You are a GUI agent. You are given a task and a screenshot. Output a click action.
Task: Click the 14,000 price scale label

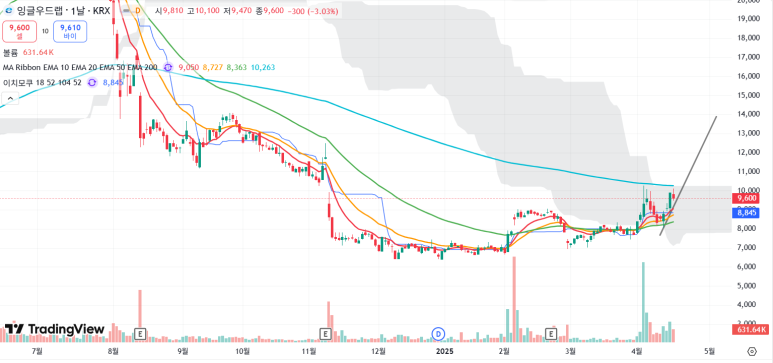[747, 114]
